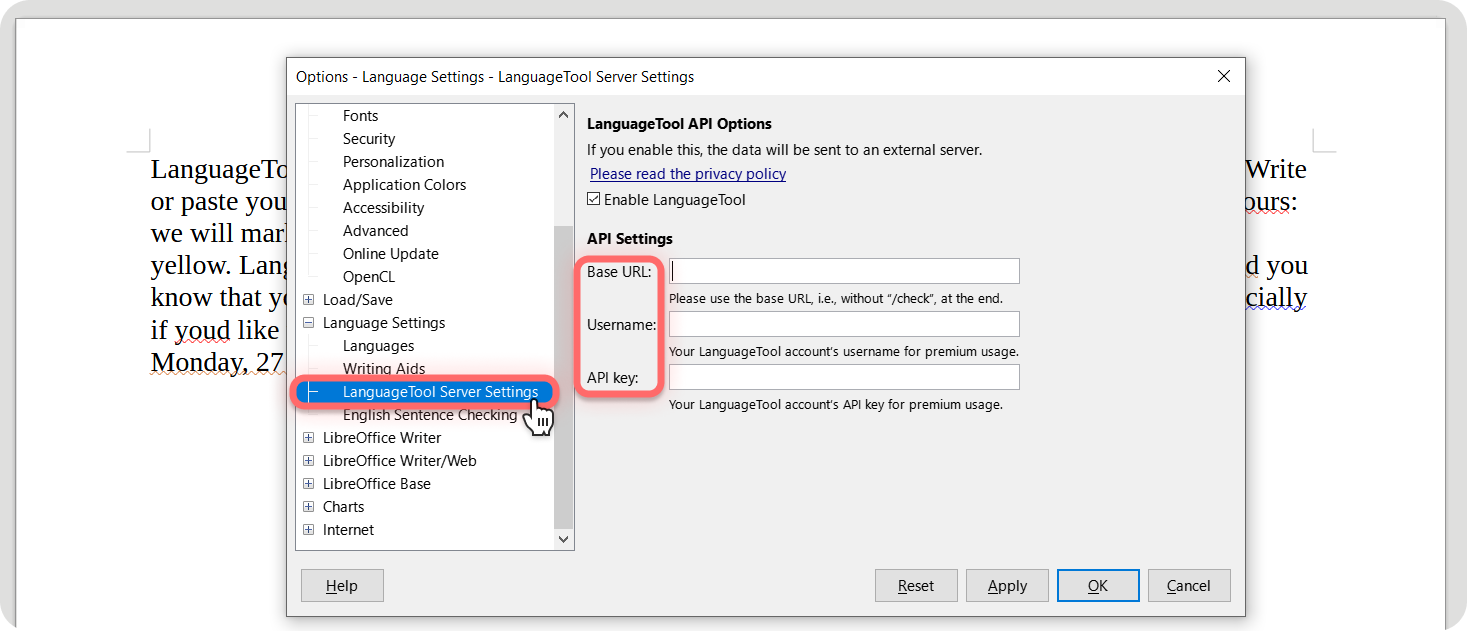Open Help for this dialog
The width and height of the screenshot is (1467, 631).
pos(342,586)
